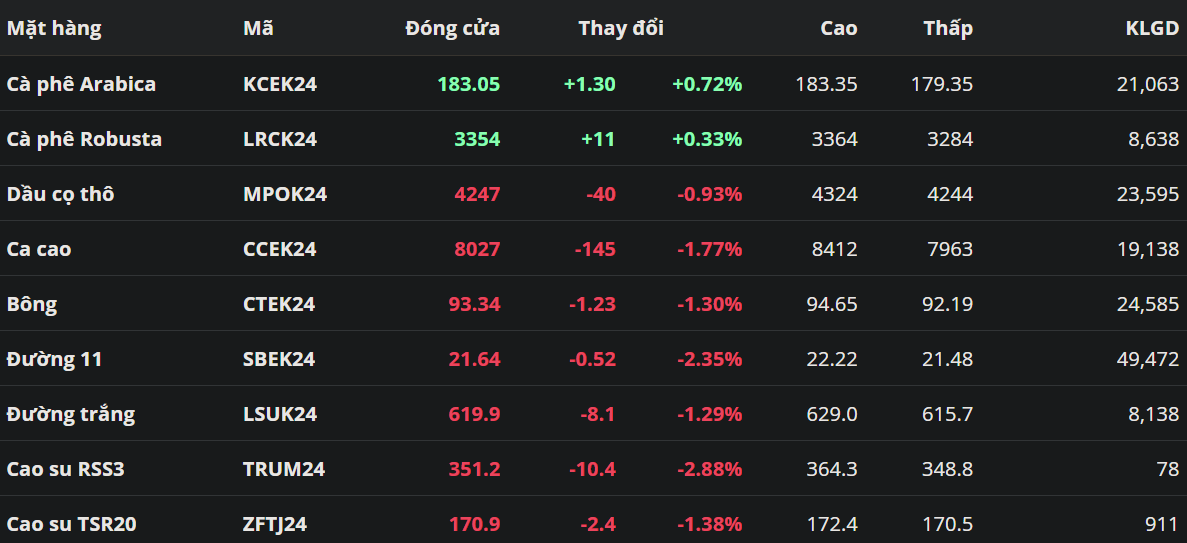Viewport: 1187px width, 543px height.
Task: Open the Cà phê Arabica row
Action: point(81,84)
